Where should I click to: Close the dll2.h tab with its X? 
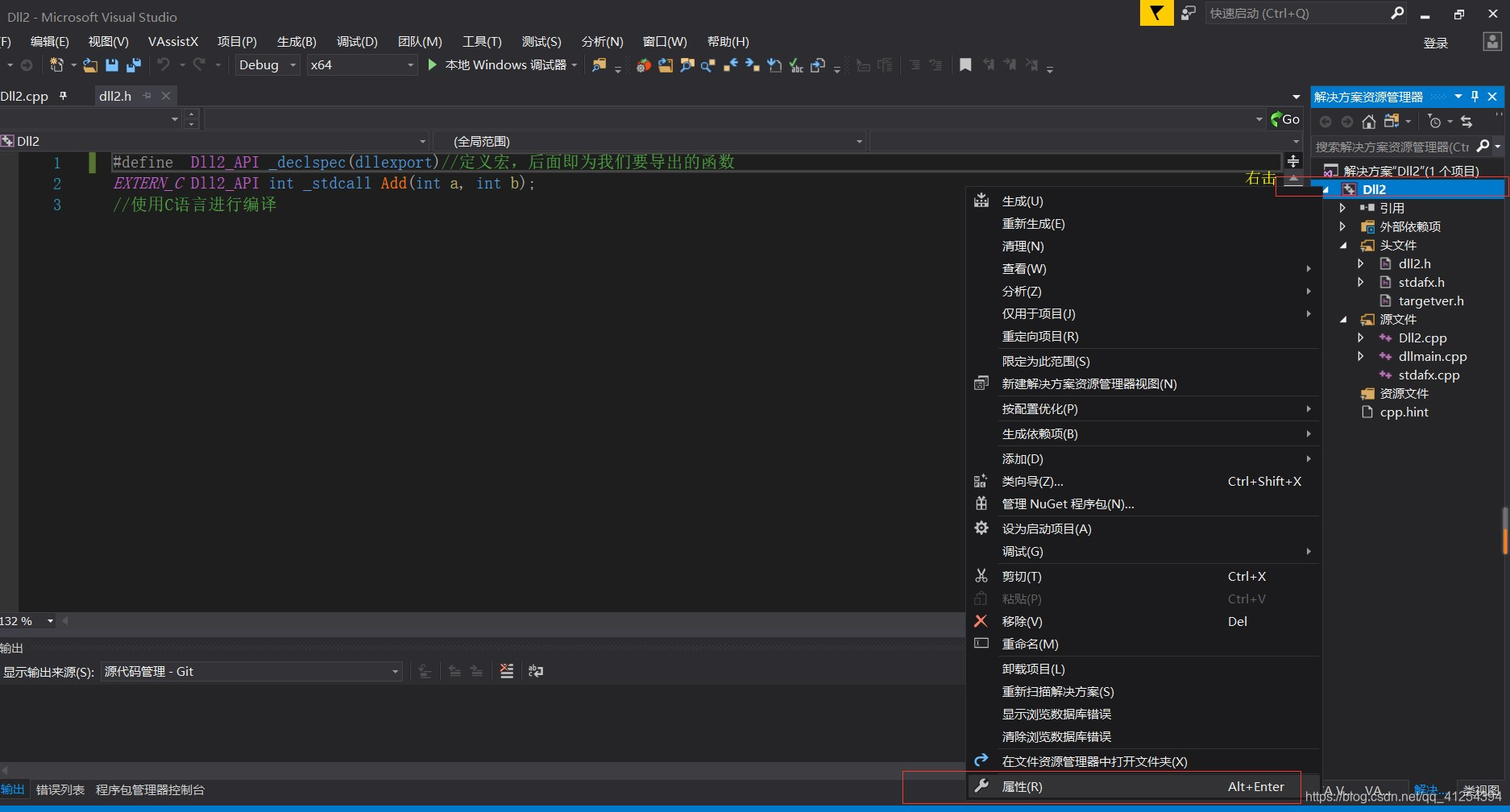click(x=165, y=96)
